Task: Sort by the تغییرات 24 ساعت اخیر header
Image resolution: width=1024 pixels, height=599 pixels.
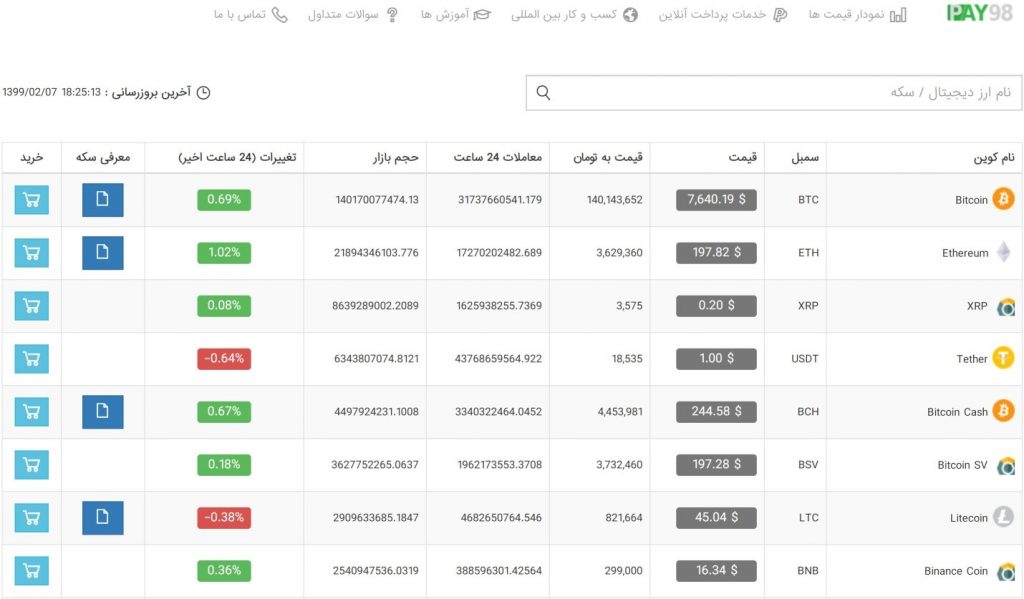Action: (x=237, y=157)
